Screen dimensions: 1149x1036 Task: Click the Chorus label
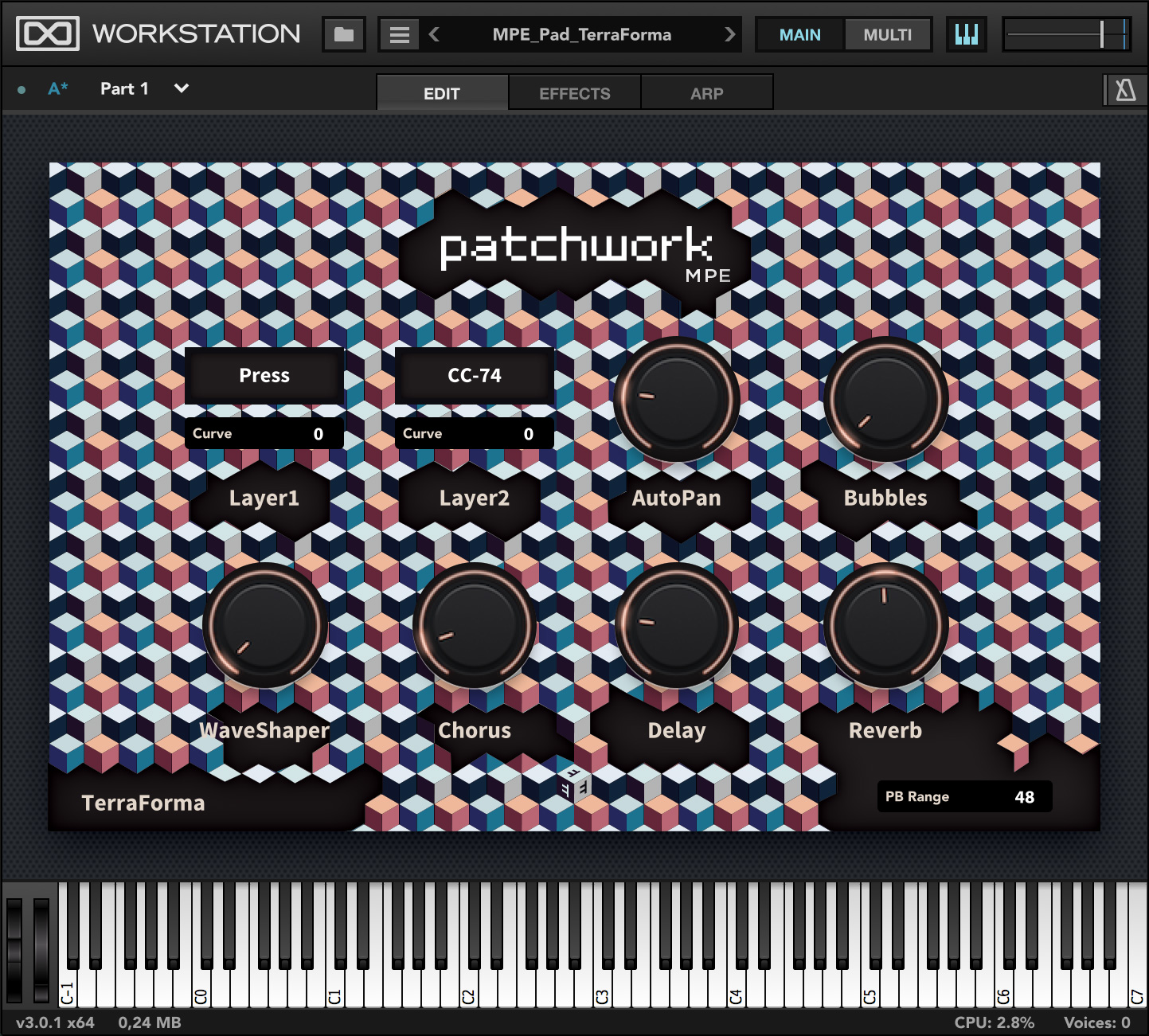coord(475,730)
